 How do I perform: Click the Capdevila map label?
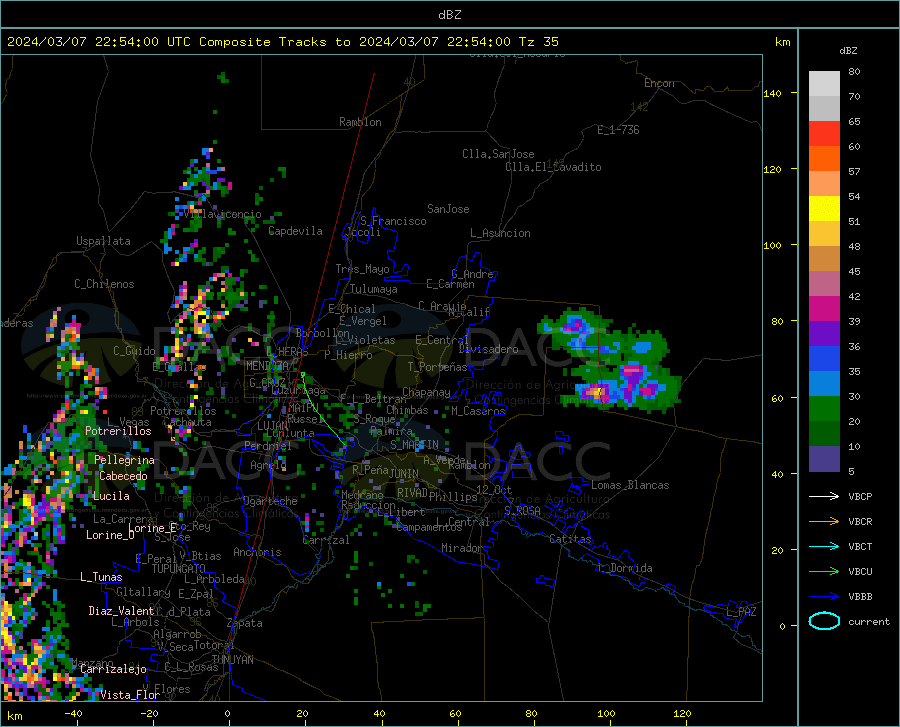pos(295,231)
